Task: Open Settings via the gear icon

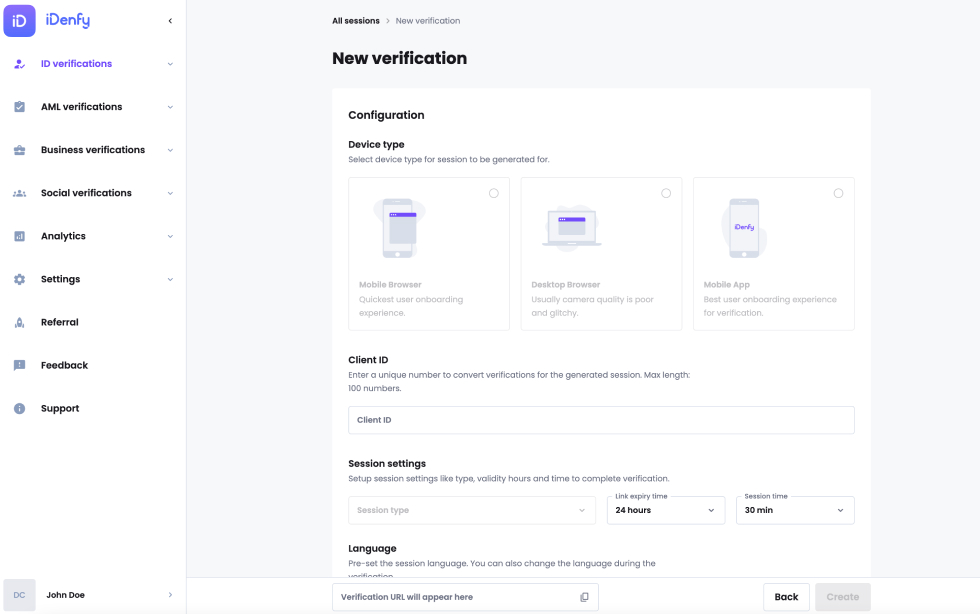Action: pyautogui.click(x=21, y=279)
